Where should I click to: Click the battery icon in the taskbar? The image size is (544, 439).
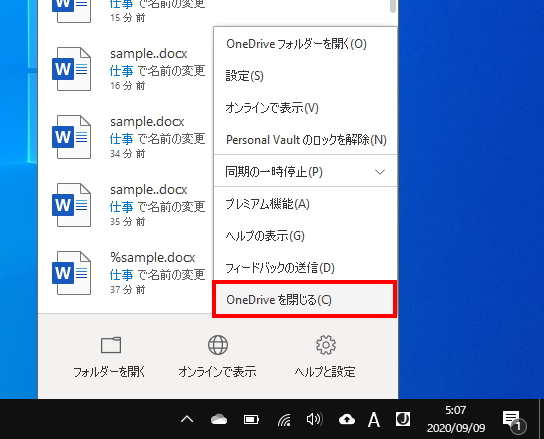pos(251,420)
